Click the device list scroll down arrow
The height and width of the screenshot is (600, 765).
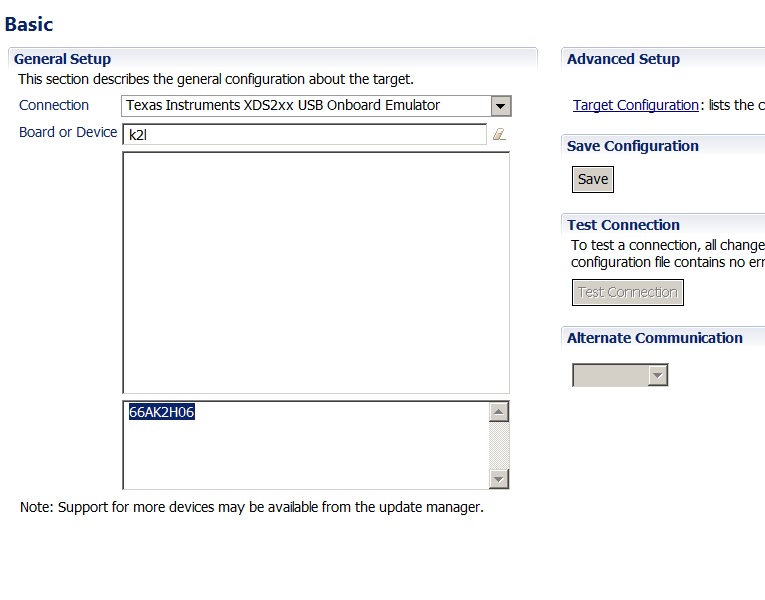coord(499,478)
